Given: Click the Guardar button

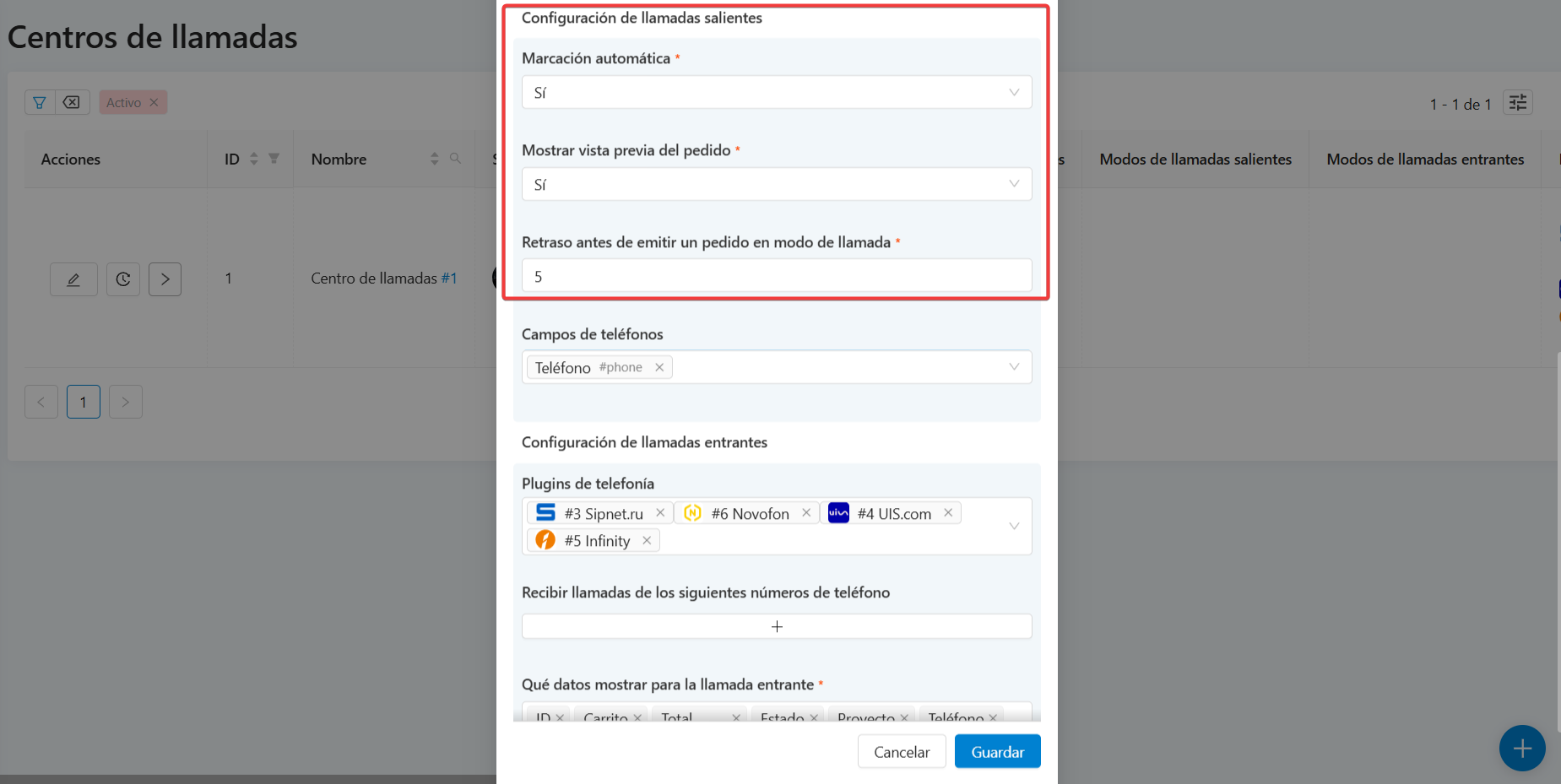Looking at the screenshot, I should [x=997, y=752].
